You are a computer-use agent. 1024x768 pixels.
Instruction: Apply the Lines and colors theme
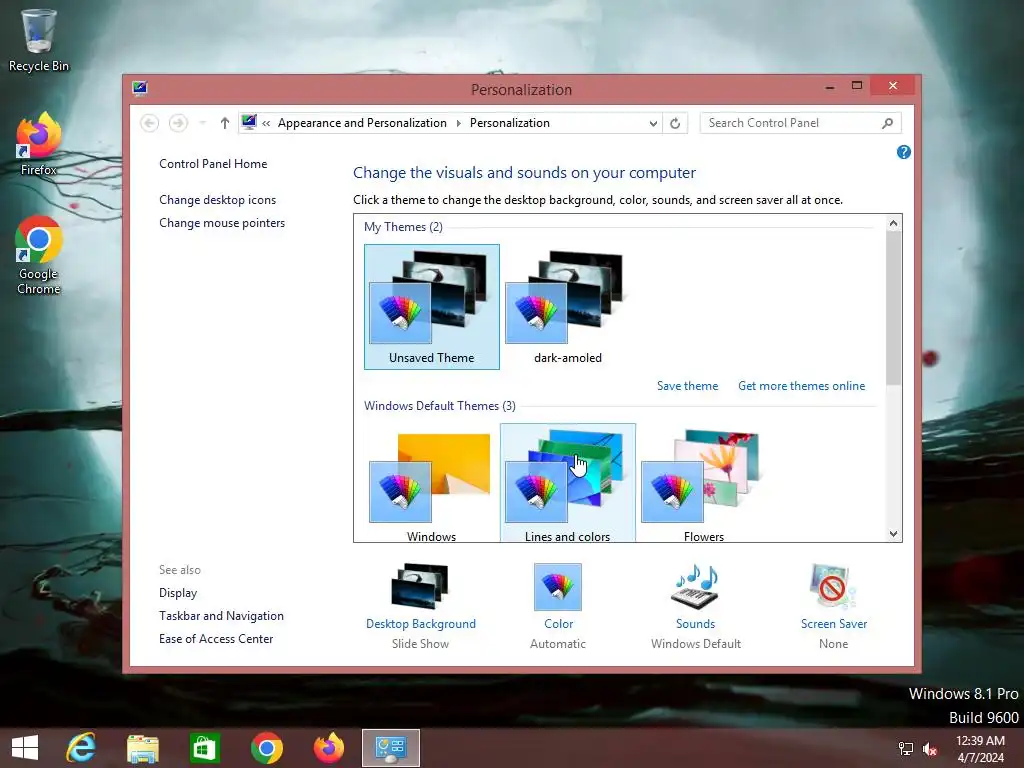(x=568, y=485)
